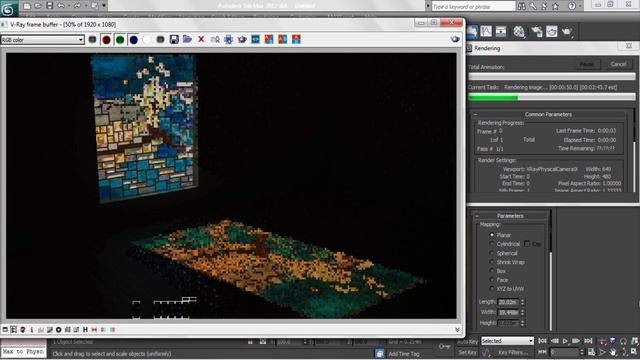
Task: Click the Auto Key button
Action: [x=467, y=342]
